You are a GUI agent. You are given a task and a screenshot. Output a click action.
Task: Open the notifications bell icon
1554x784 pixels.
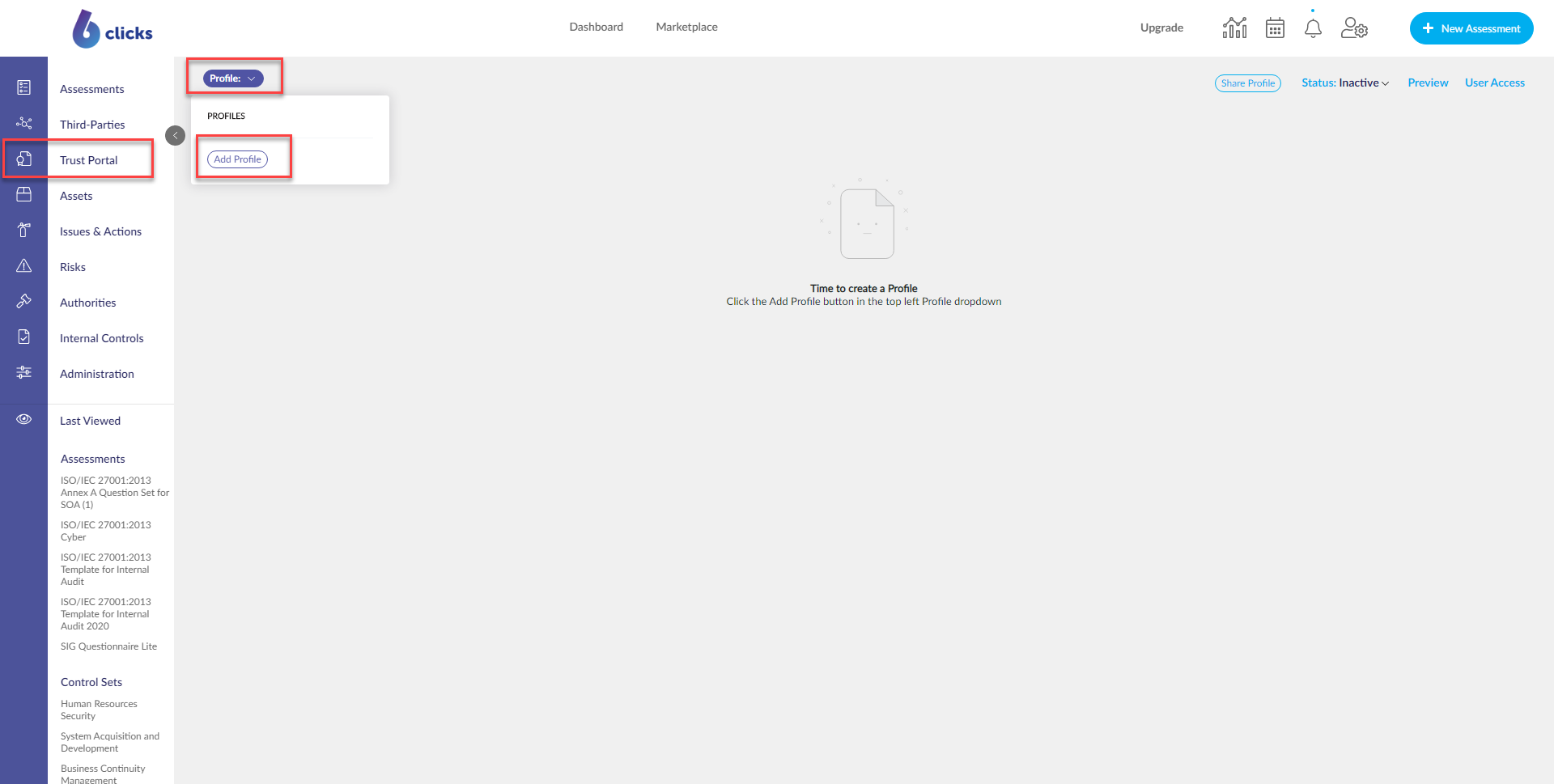point(1313,28)
